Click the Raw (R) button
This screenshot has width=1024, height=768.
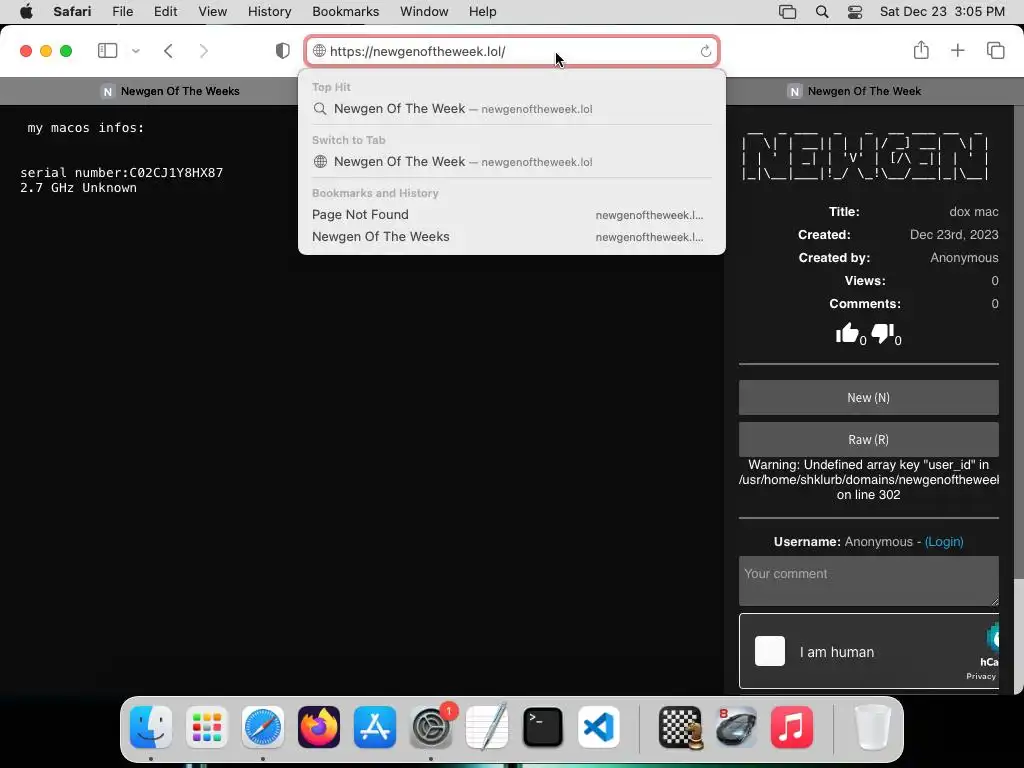[869, 440]
